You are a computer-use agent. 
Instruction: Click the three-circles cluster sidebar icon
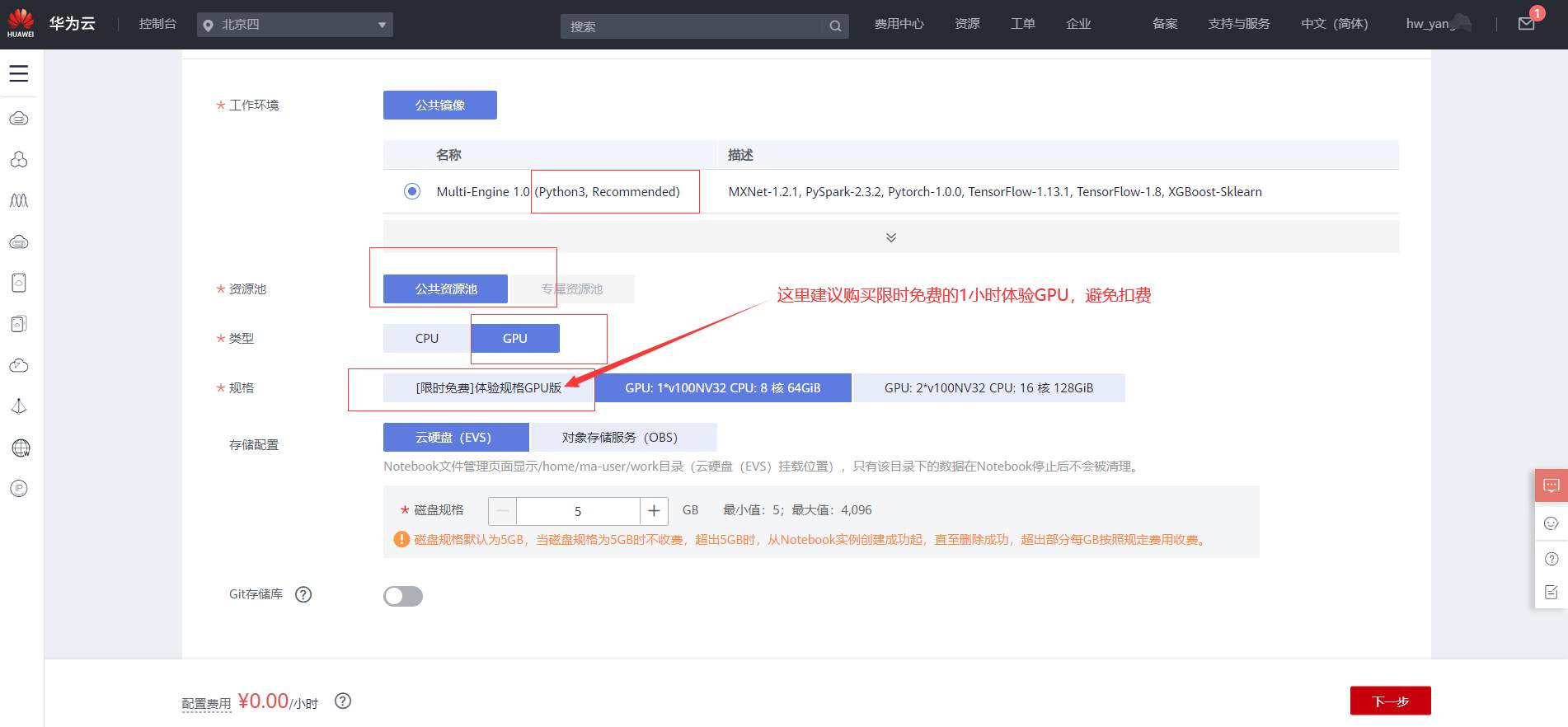[x=19, y=160]
